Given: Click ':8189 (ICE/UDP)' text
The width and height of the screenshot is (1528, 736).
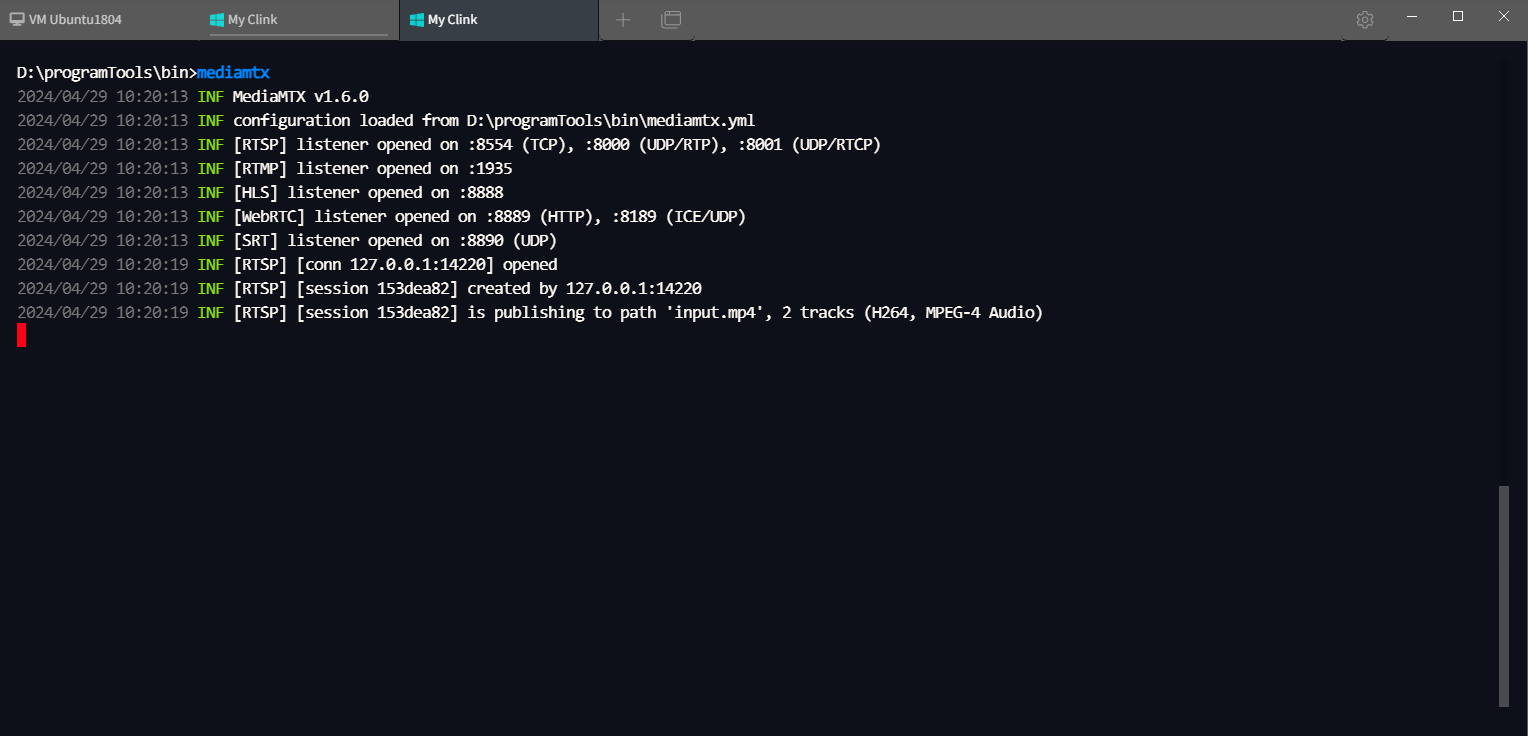Looking at the screenshot, I should [x=679, y=217].
